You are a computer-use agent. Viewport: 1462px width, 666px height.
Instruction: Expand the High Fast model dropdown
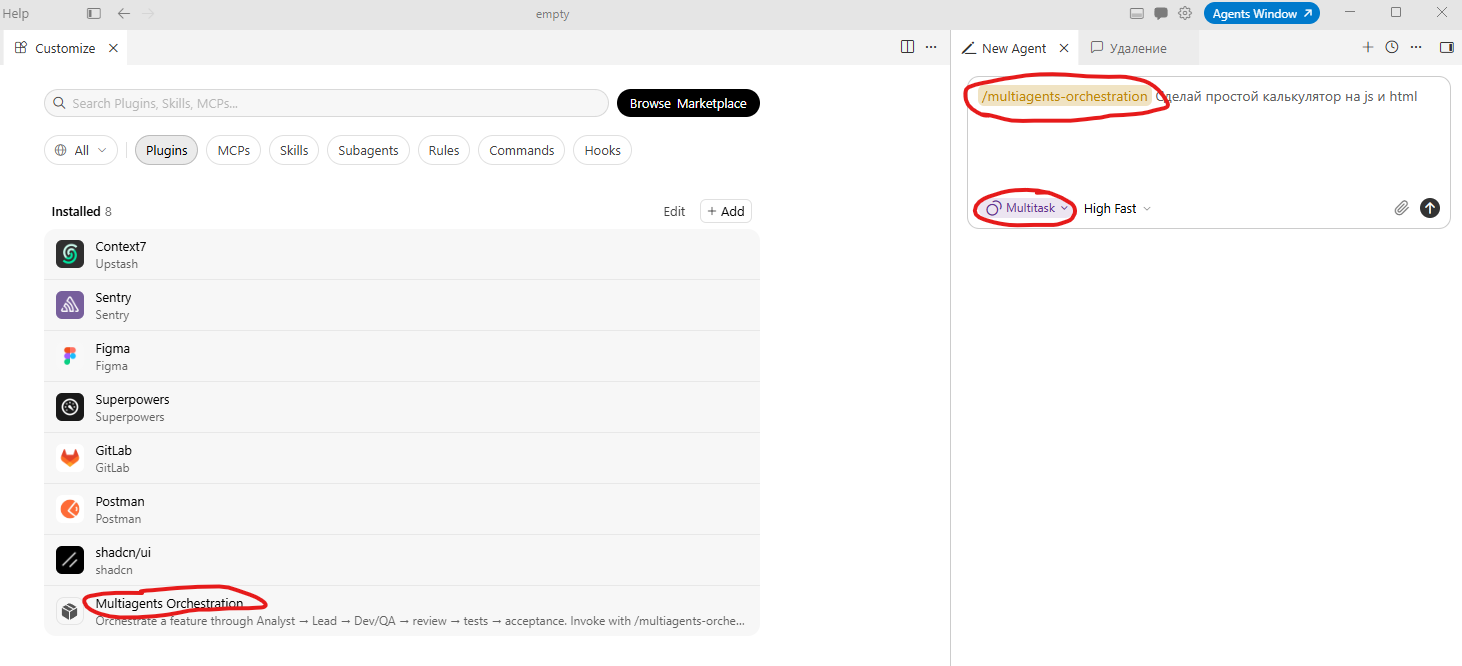[1117, 209]
